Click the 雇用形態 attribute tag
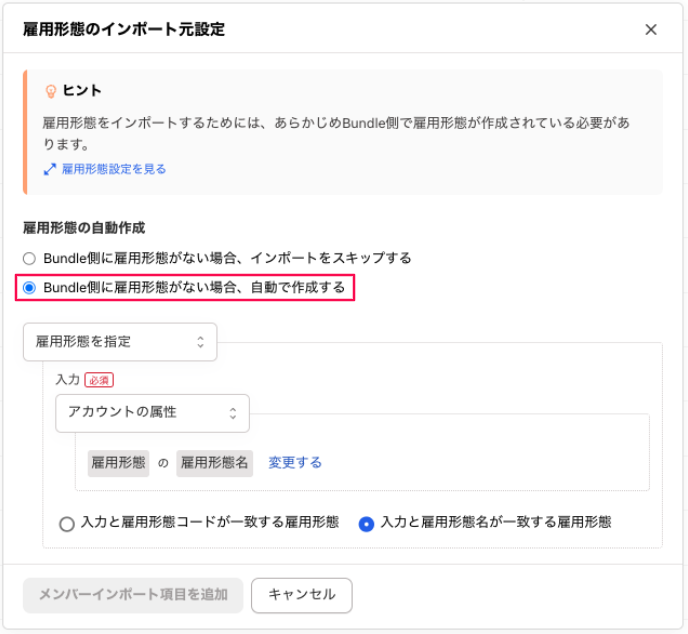 pos(119,463)
